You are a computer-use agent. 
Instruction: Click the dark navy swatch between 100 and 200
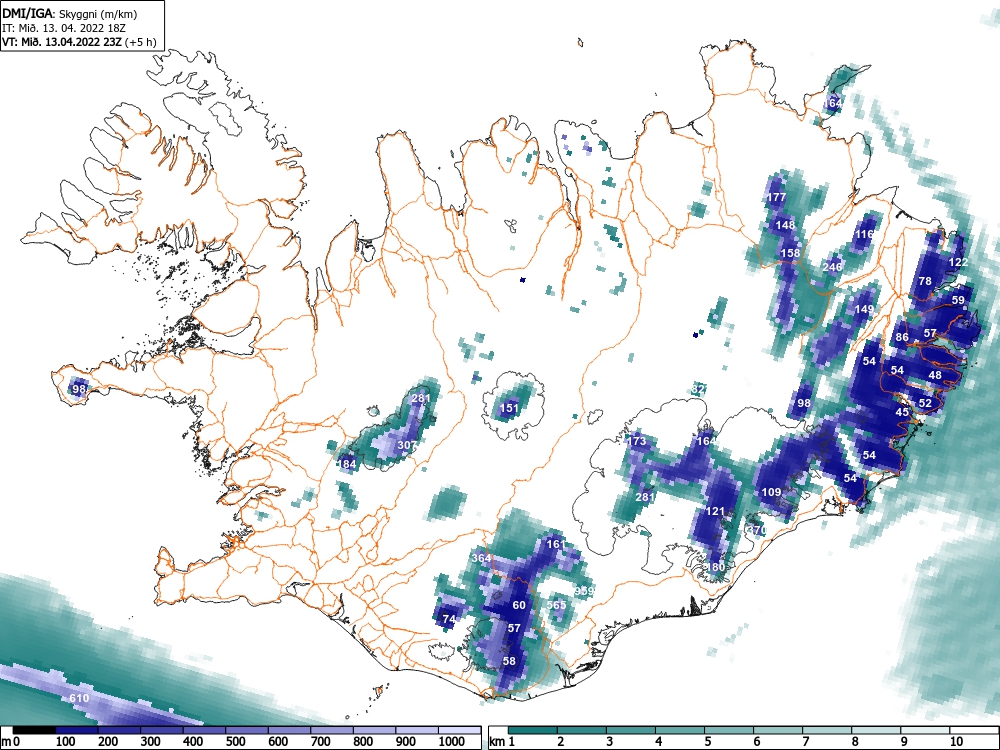point(77,730)
